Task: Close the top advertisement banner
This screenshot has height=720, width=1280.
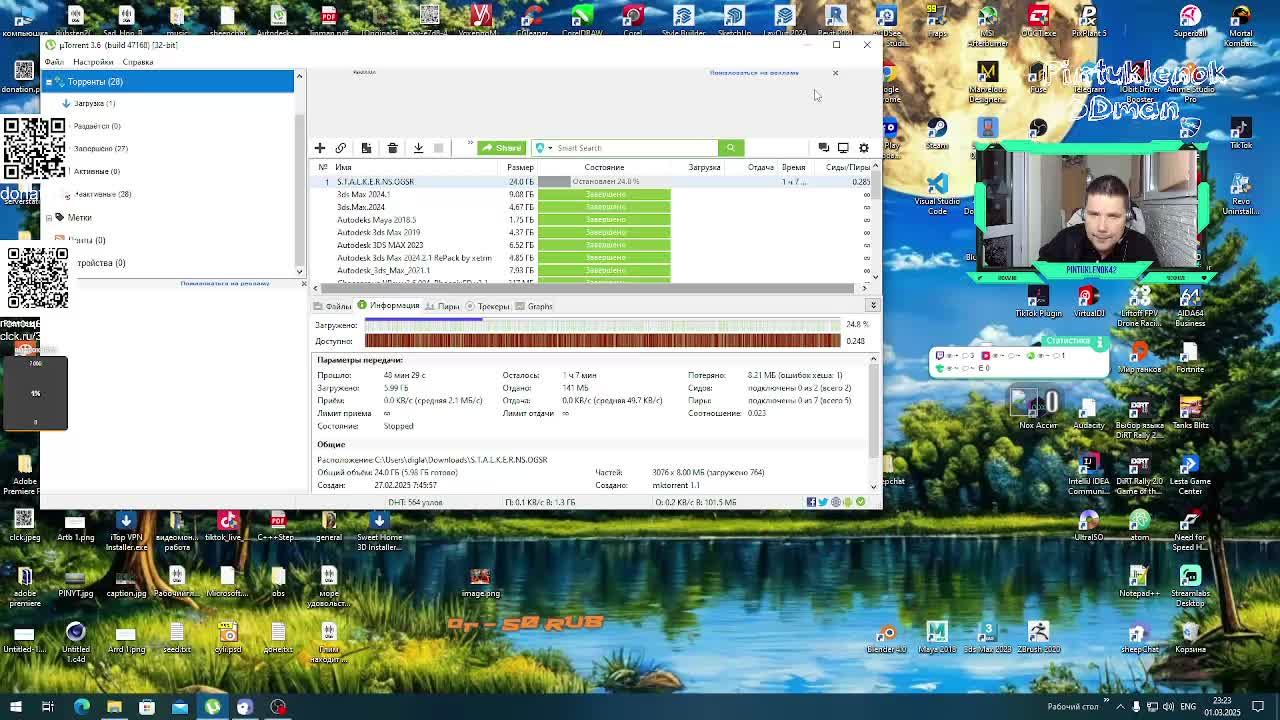Action: [x=835, y=73]
